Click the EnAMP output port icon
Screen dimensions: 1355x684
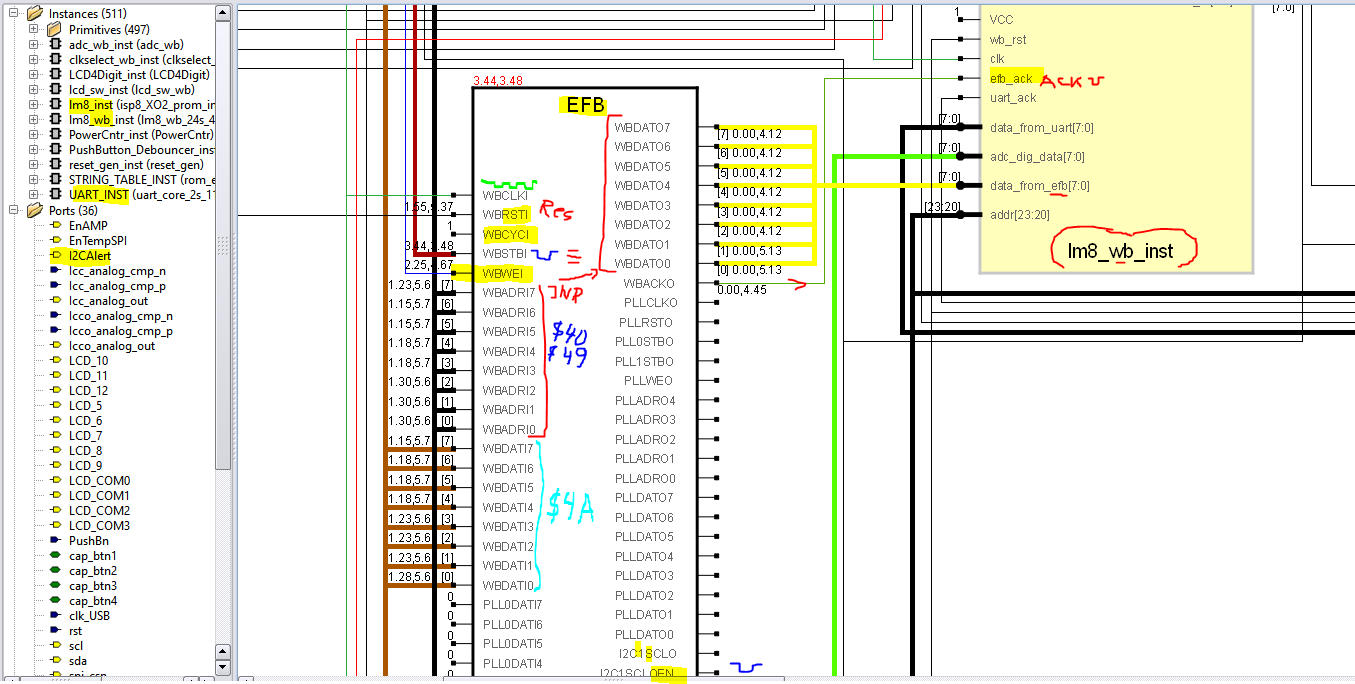[x=56, y=226]
